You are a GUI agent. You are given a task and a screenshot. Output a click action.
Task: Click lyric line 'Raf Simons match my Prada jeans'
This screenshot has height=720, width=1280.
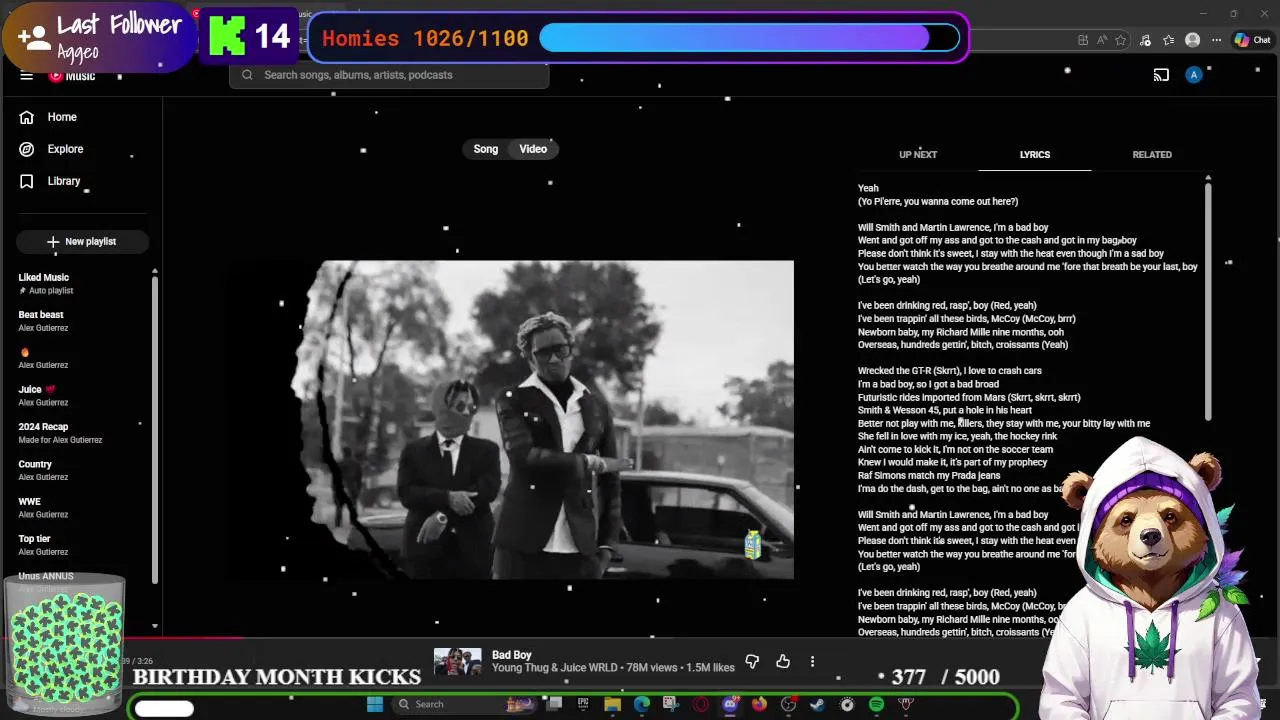click(x=929, y=475)
